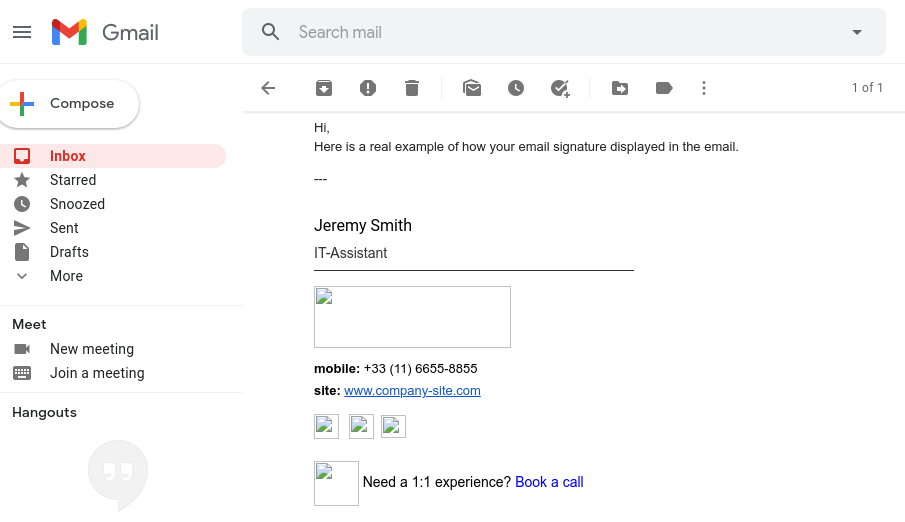Snooze this email with clock icon
The height and width of the screenshot is (522, 905).
516,88
